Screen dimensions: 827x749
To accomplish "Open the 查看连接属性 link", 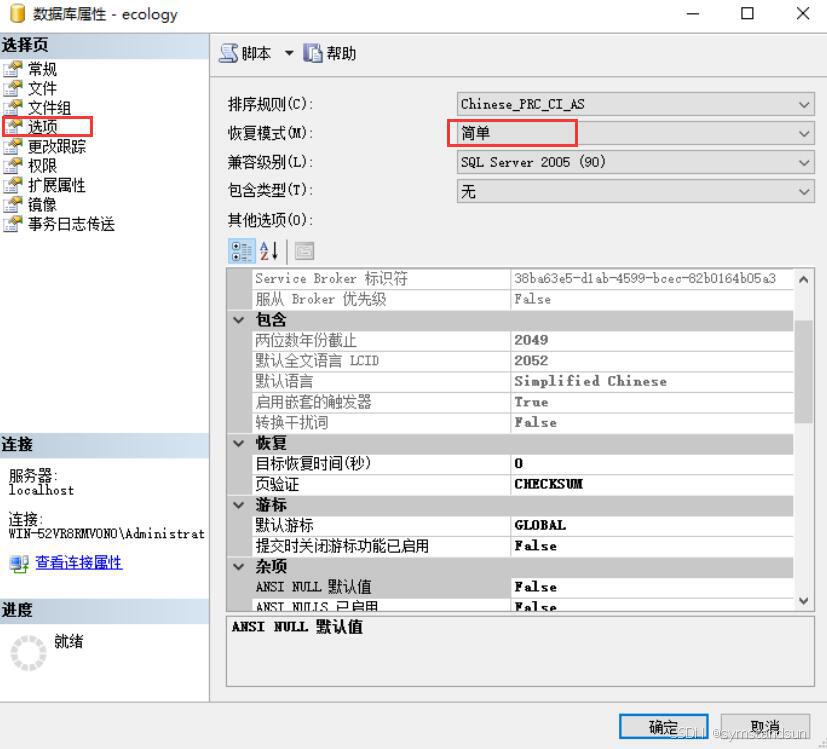I will (79, 563).
